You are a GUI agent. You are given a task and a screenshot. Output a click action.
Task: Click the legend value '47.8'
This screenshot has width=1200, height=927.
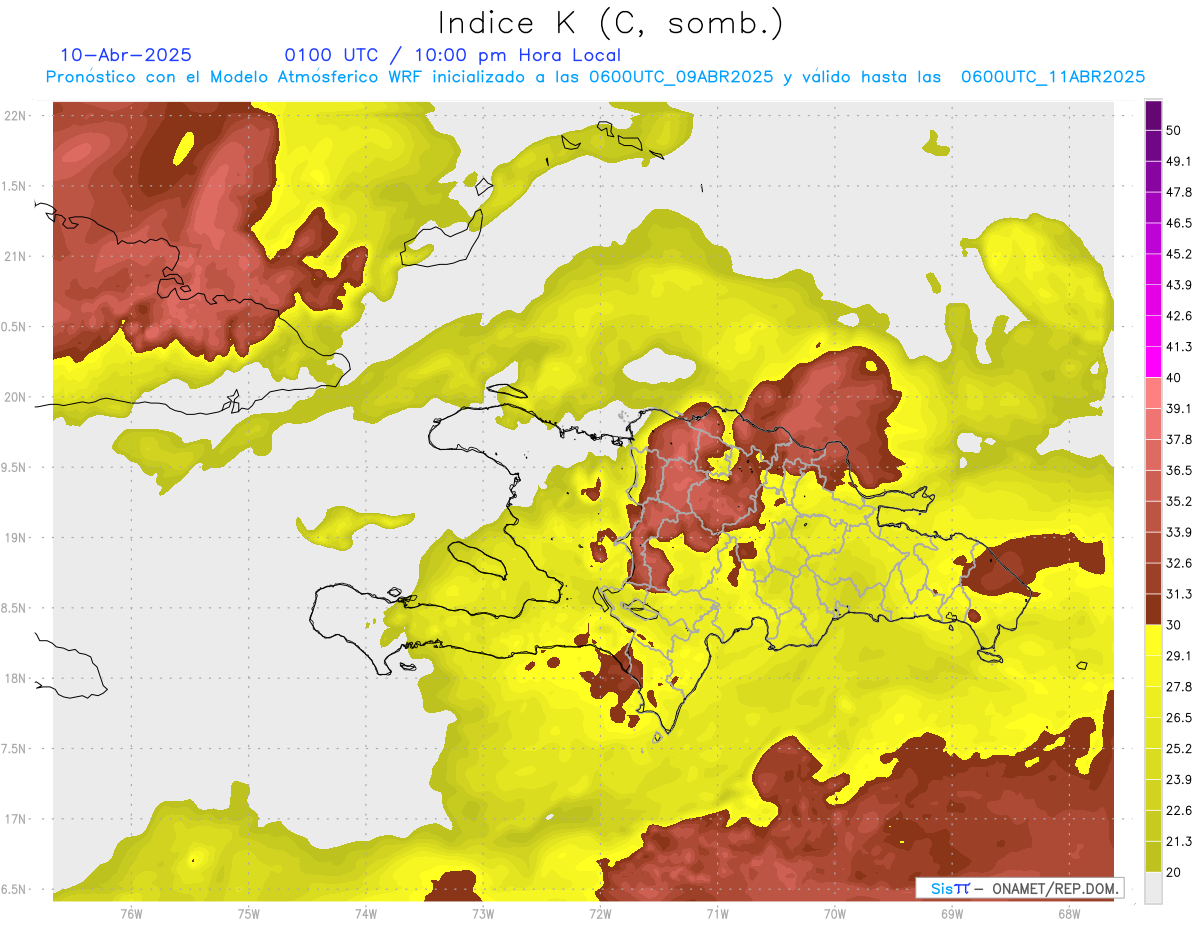tap(1179, 192)
